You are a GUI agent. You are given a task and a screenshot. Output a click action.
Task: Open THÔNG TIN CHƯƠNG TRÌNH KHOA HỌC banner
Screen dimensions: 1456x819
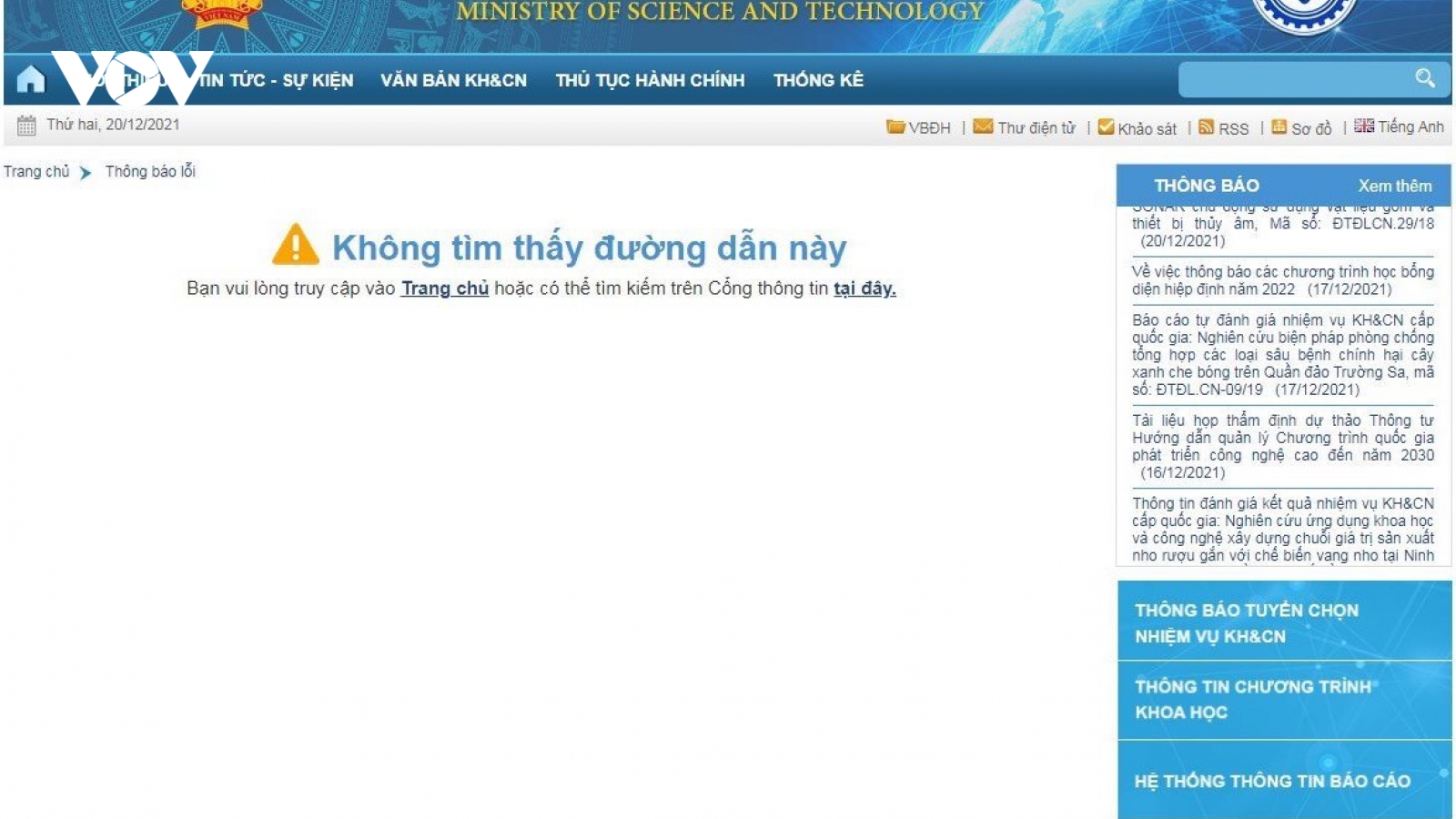pos(1284,700)
